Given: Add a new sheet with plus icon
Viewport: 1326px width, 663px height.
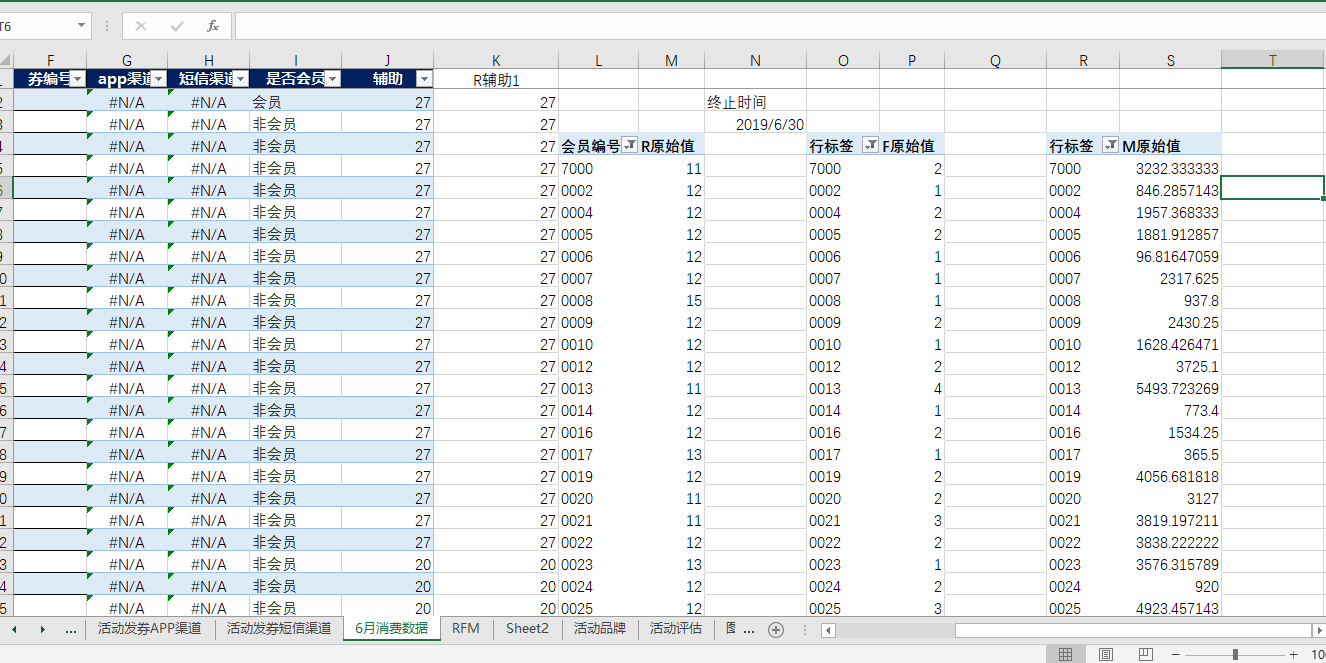Looking at the screenshot, I should pyautogui.click(x=775, y=629).
